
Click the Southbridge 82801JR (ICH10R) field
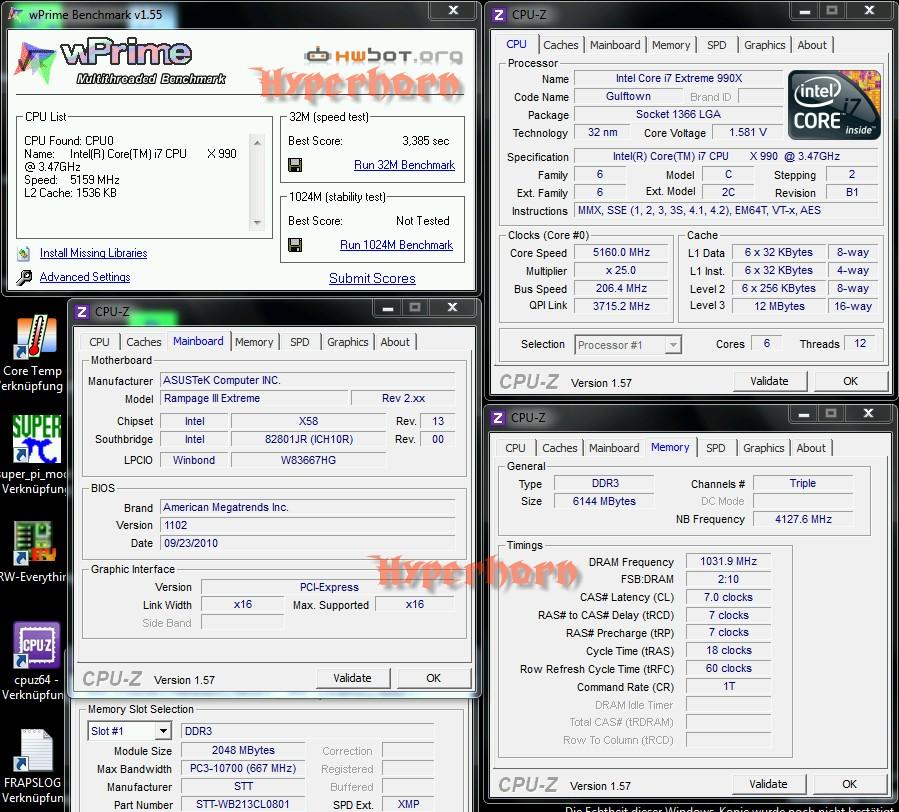(x=308, y=439)
